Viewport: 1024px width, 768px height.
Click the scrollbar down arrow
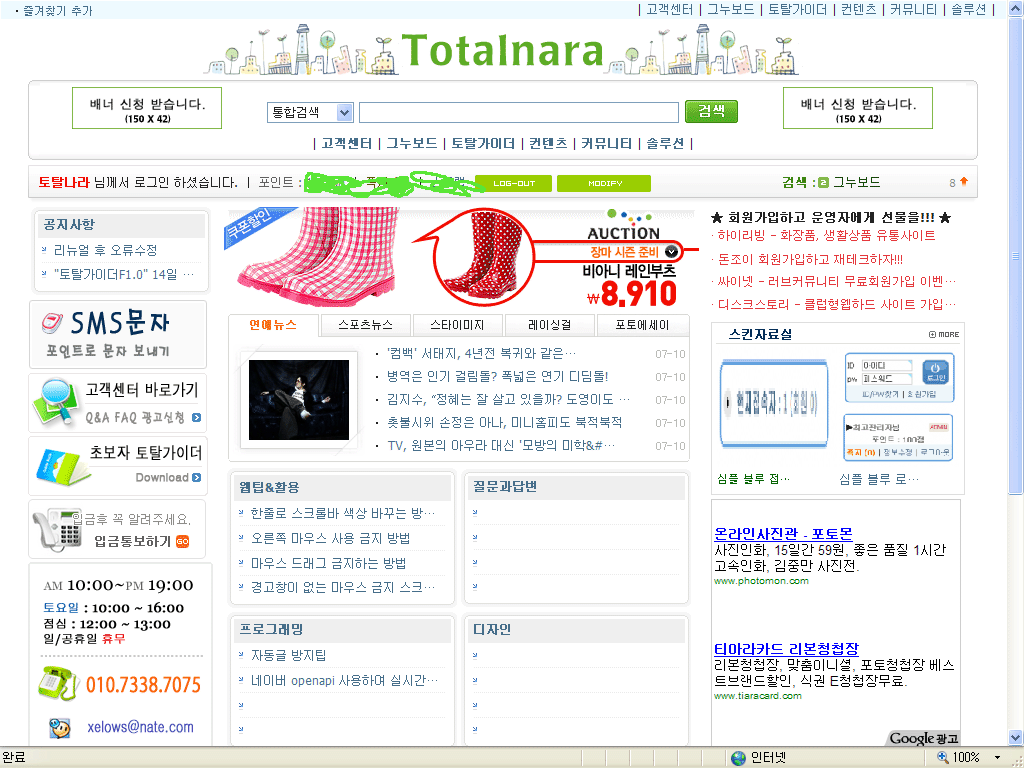[1016, 739]
